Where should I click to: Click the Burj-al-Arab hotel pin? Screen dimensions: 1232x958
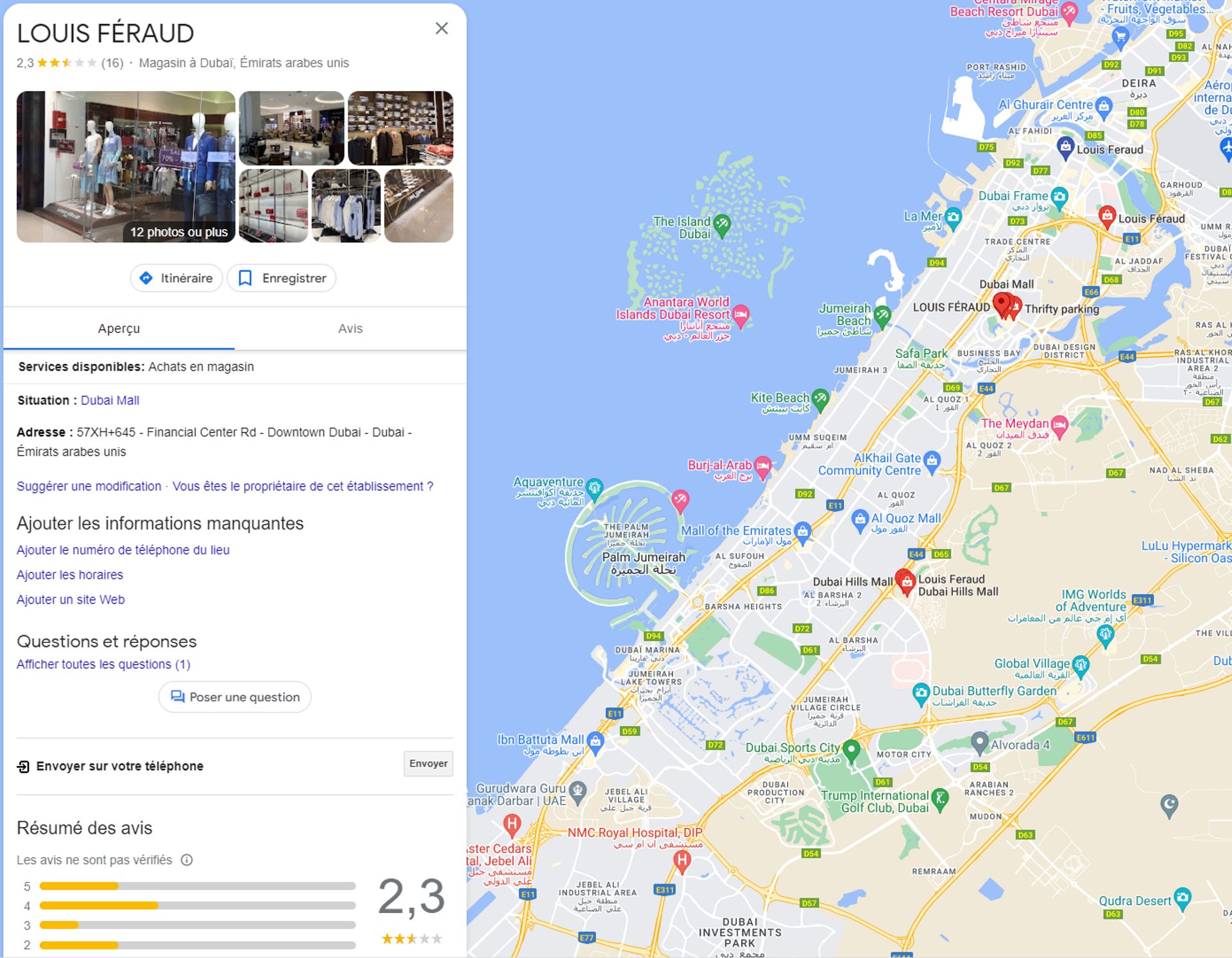coord(763,467)
